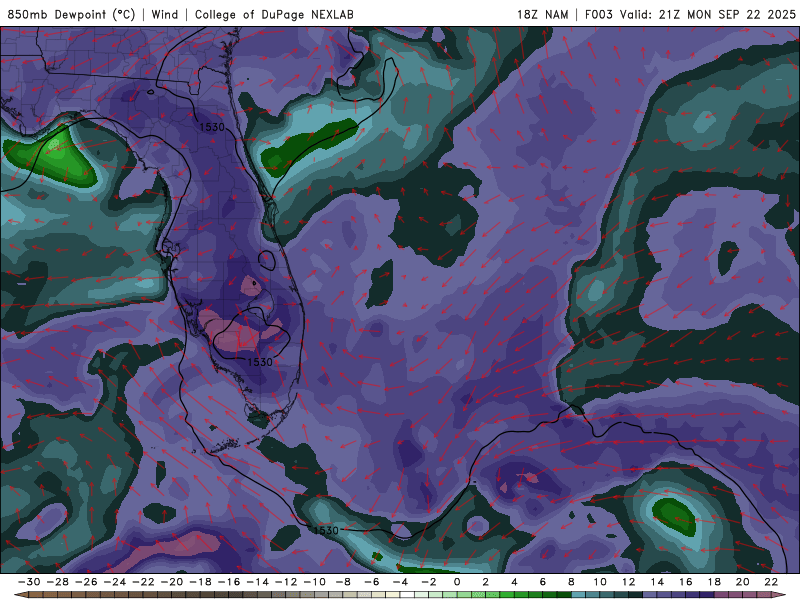This screenshot has height=600, width=800.
Task: Click the 1530 contour label over northern Florida
Action: pos(212,127)
